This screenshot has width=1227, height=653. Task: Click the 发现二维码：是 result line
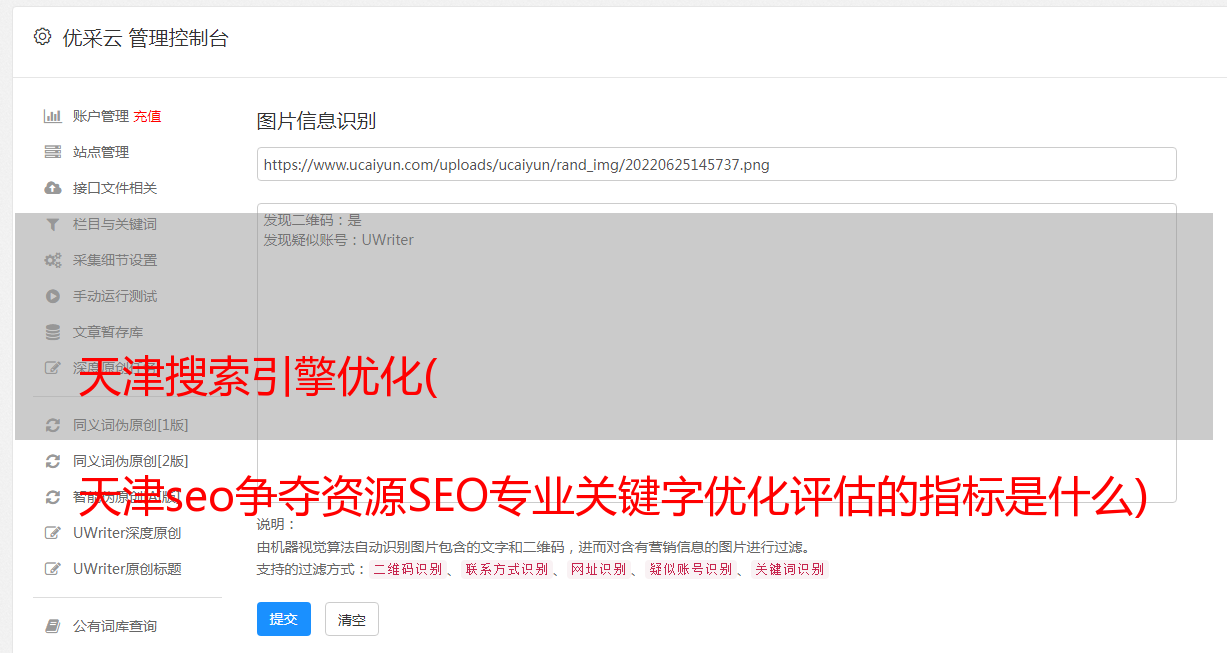(312, 220)
